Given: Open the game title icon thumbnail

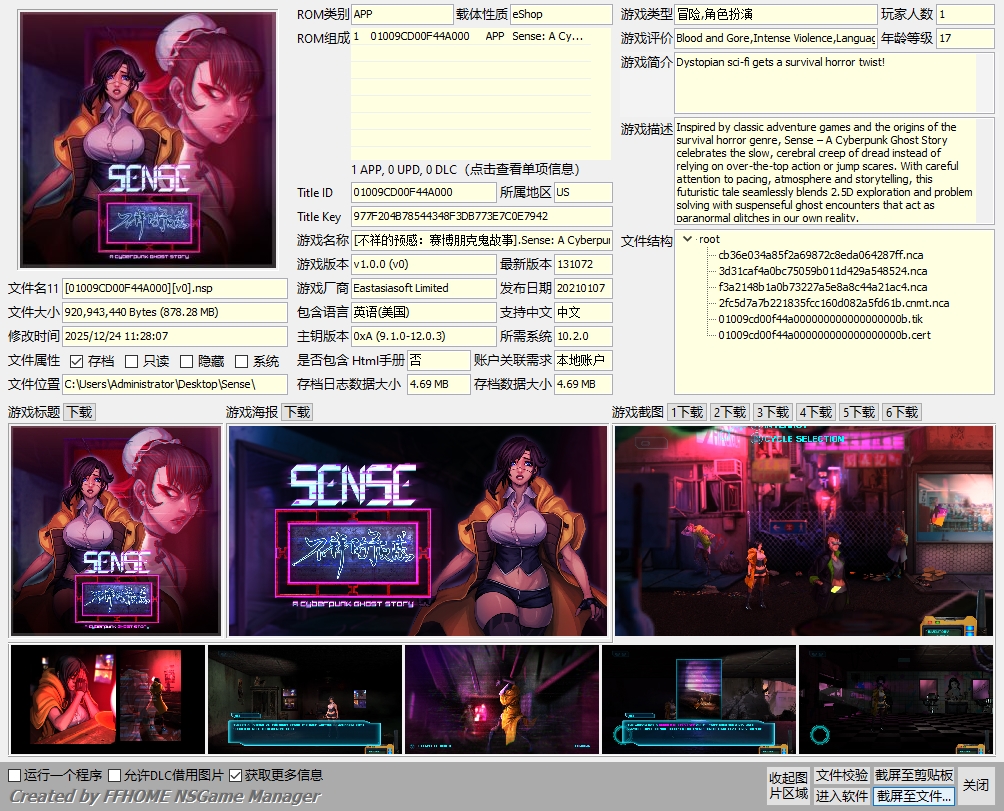Looking at the screenshot, I should [x=115, y=530].
